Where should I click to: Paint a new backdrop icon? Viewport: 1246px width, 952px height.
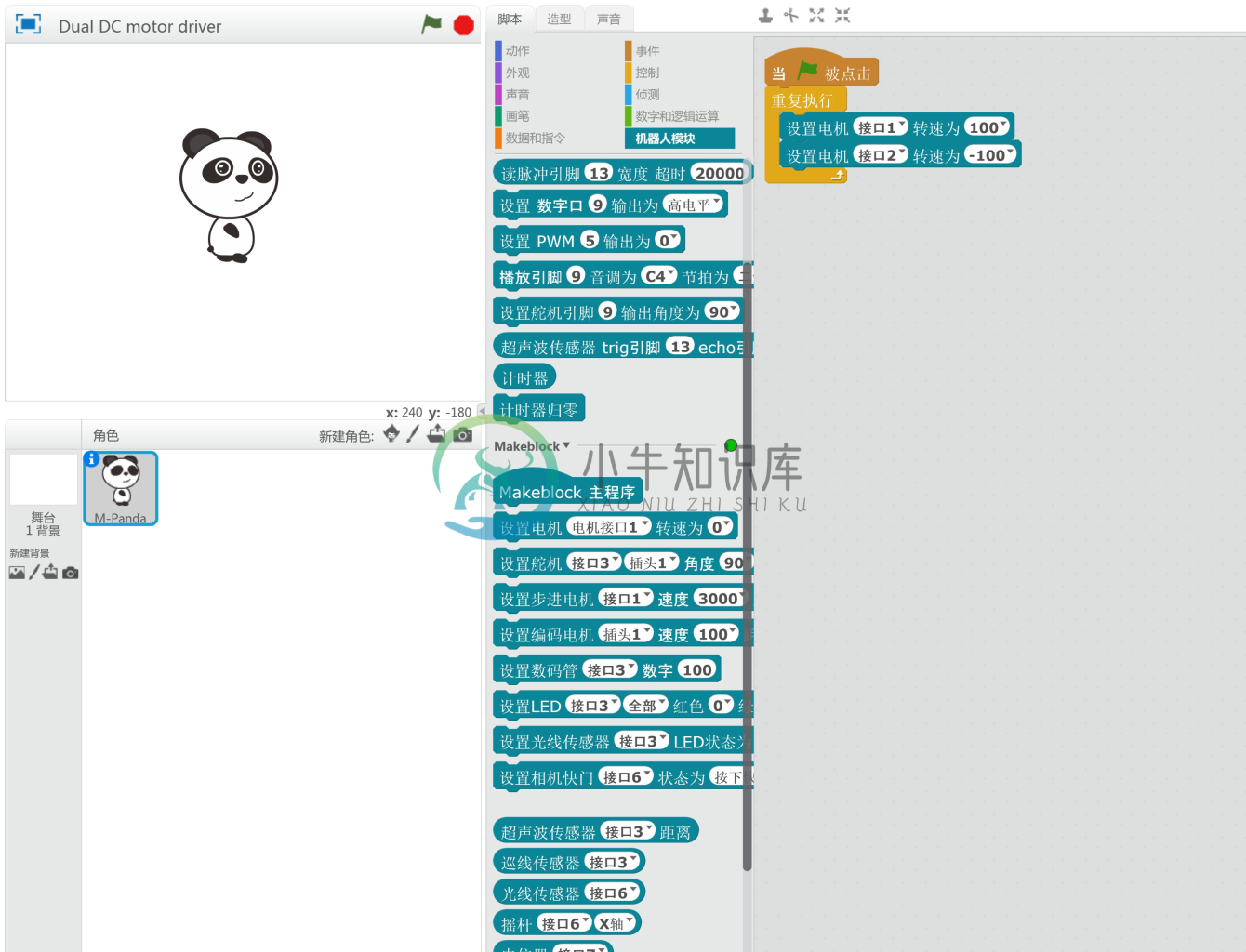pyautogui.click(x=34, y=573)
